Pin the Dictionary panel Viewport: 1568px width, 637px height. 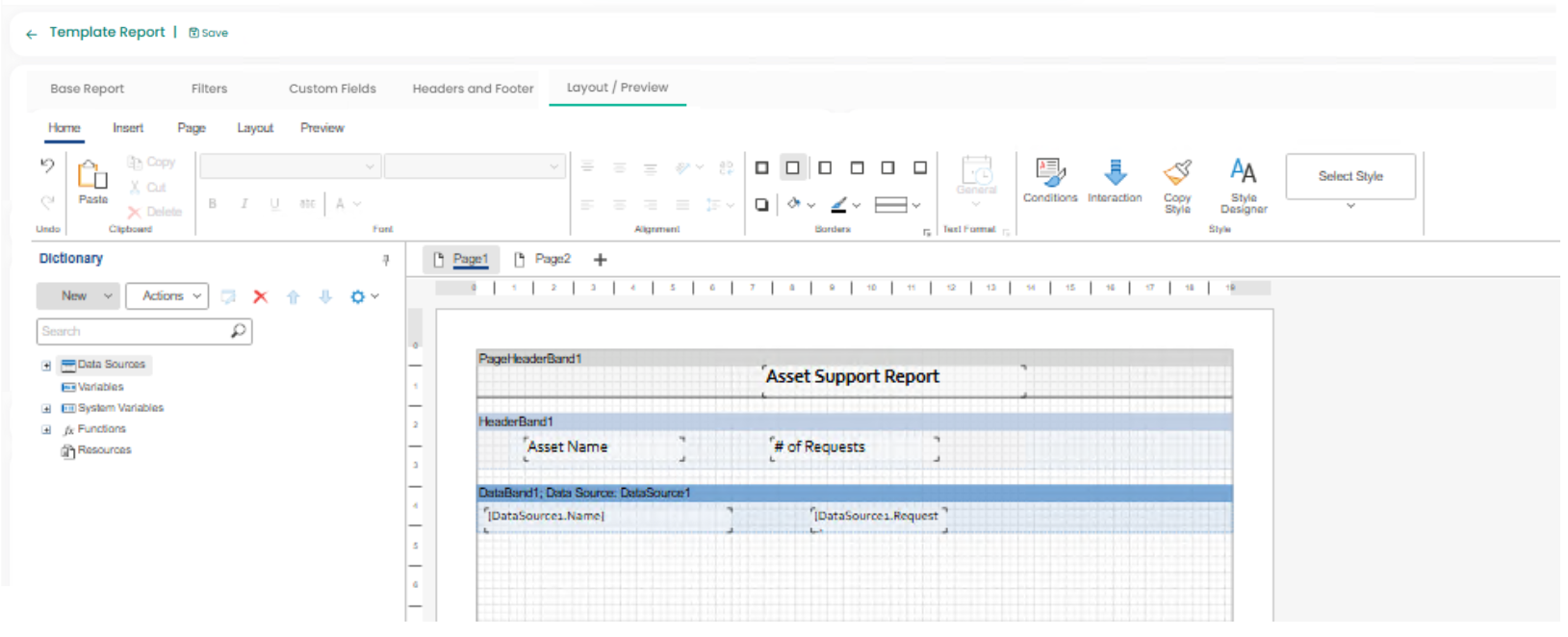(386, 260)
